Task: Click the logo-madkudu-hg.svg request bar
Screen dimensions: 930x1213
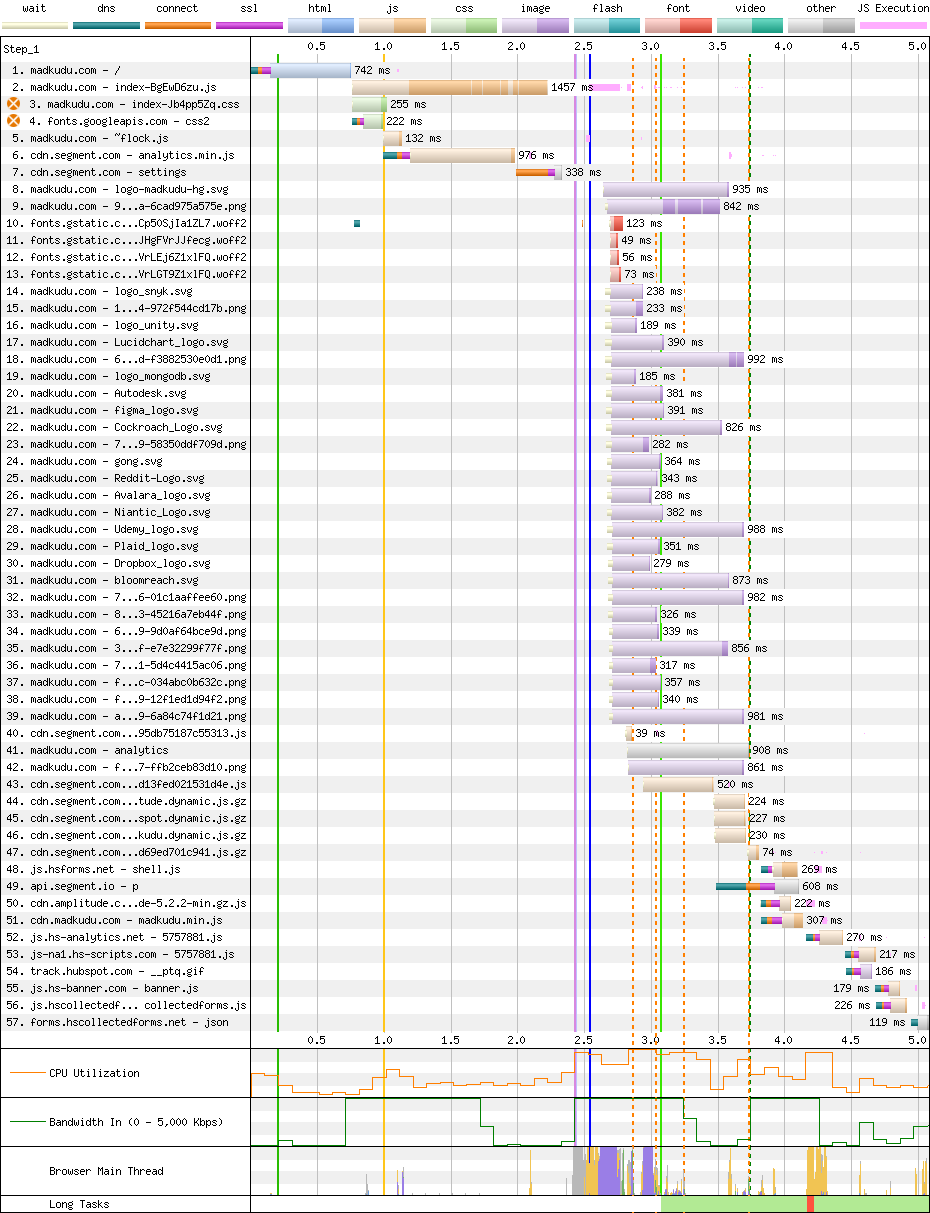Action: pos(665,189)
